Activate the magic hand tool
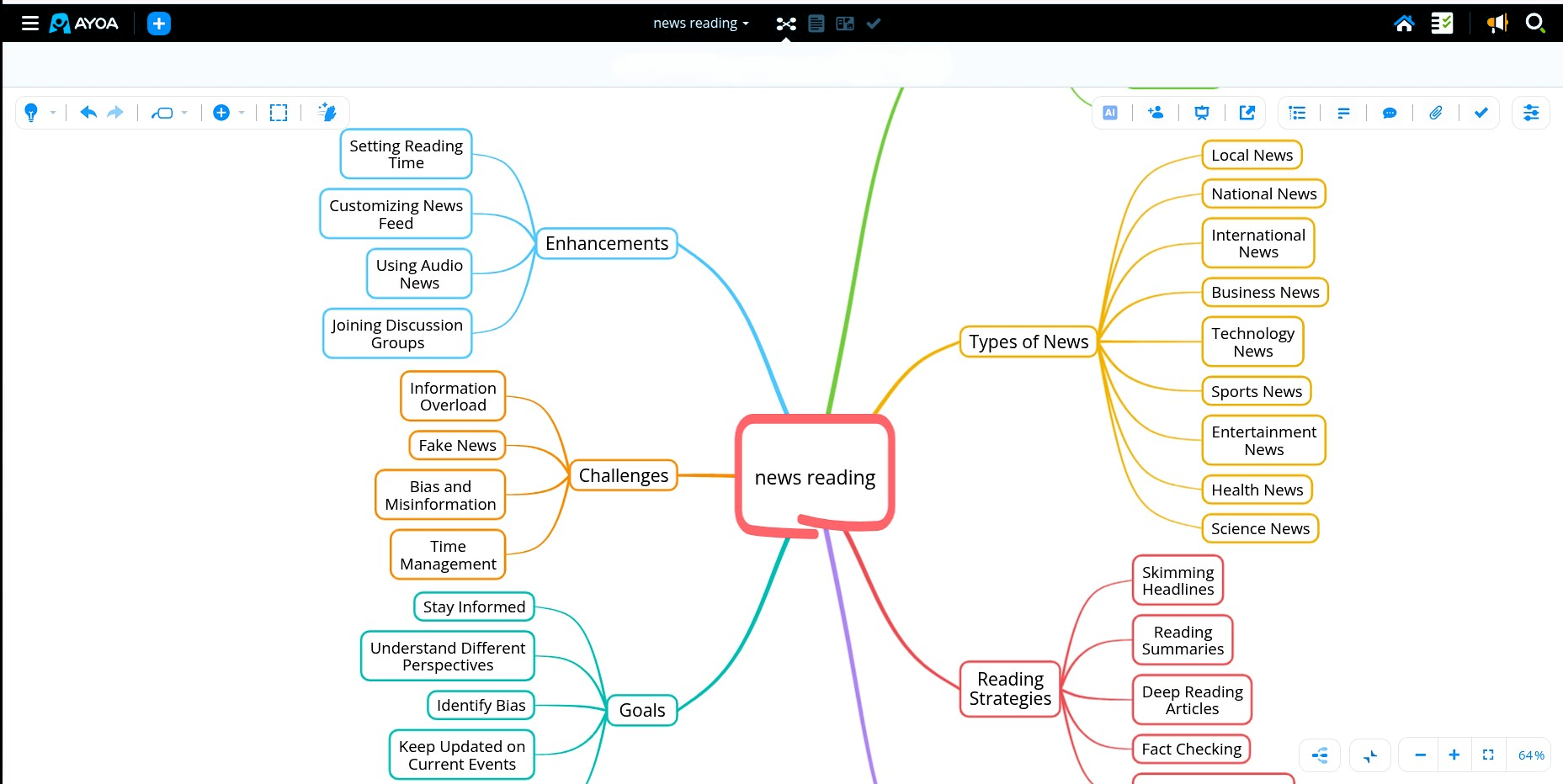 coord(327,112)
